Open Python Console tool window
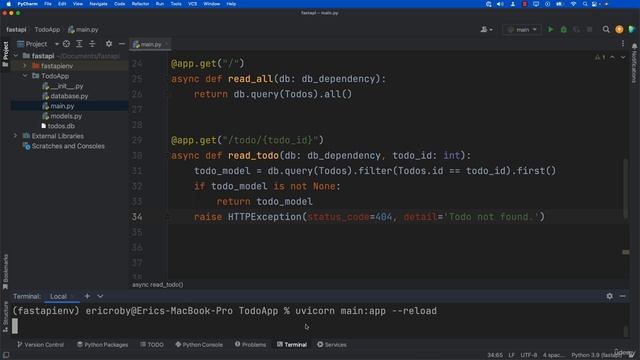Viewport: 640px width, 360px height. (199, 344)
